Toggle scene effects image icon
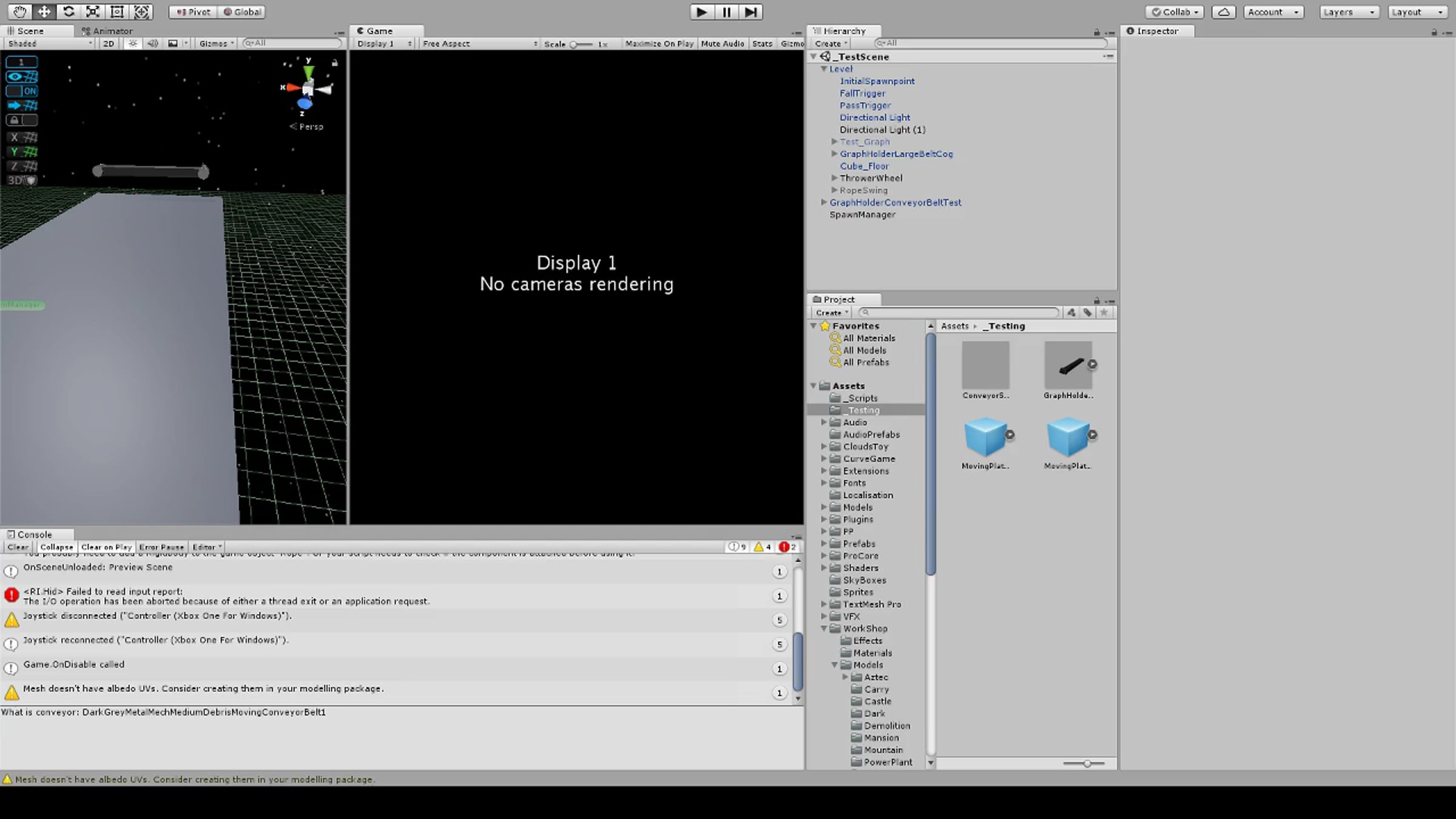 (x=173, y=43)
